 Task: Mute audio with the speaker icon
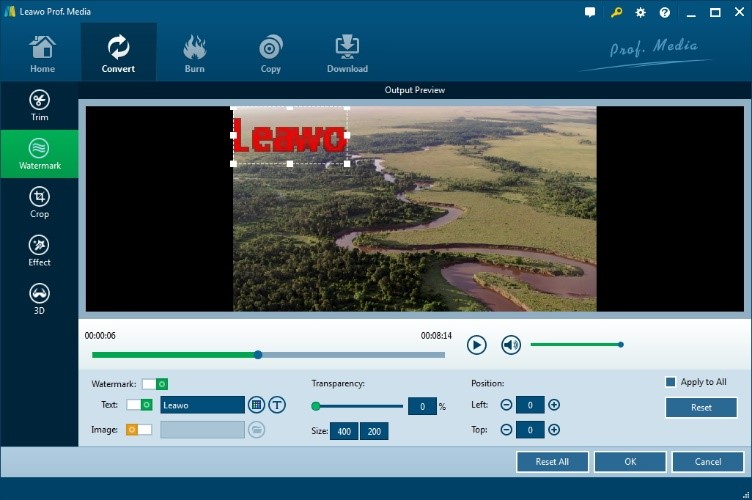tap(511, 345)
